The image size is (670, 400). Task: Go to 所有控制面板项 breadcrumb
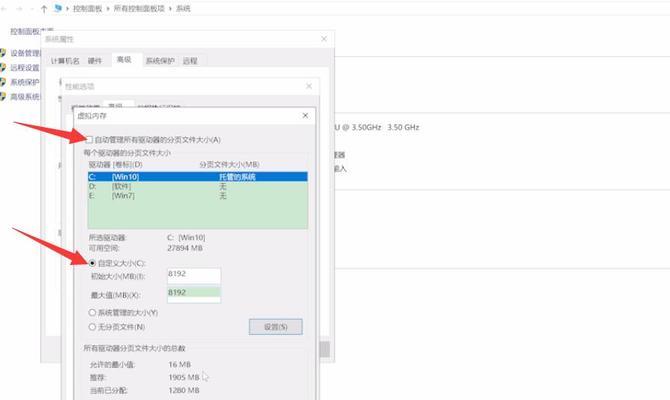139,9
